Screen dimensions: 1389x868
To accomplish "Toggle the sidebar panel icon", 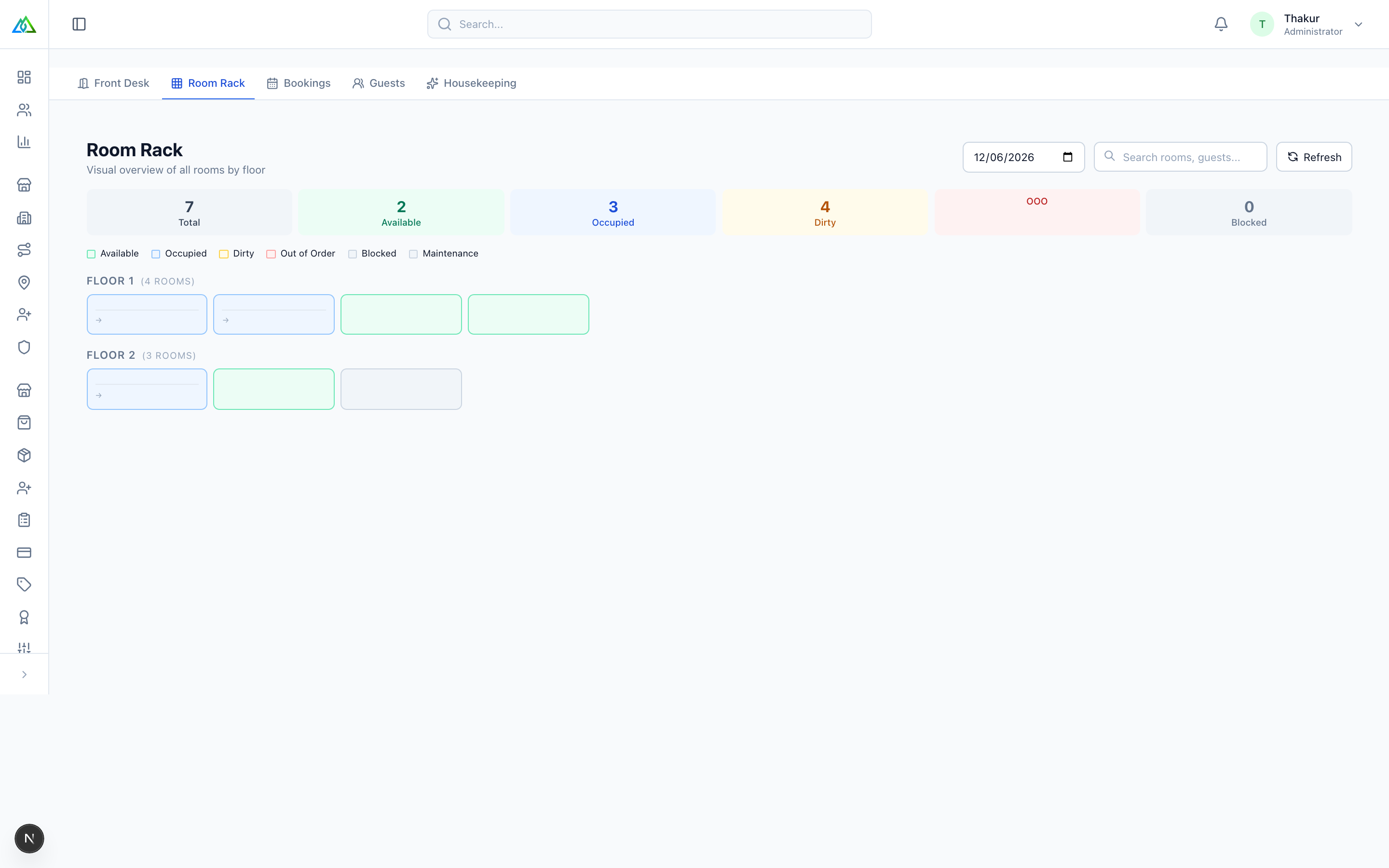I will pos(79,24).
